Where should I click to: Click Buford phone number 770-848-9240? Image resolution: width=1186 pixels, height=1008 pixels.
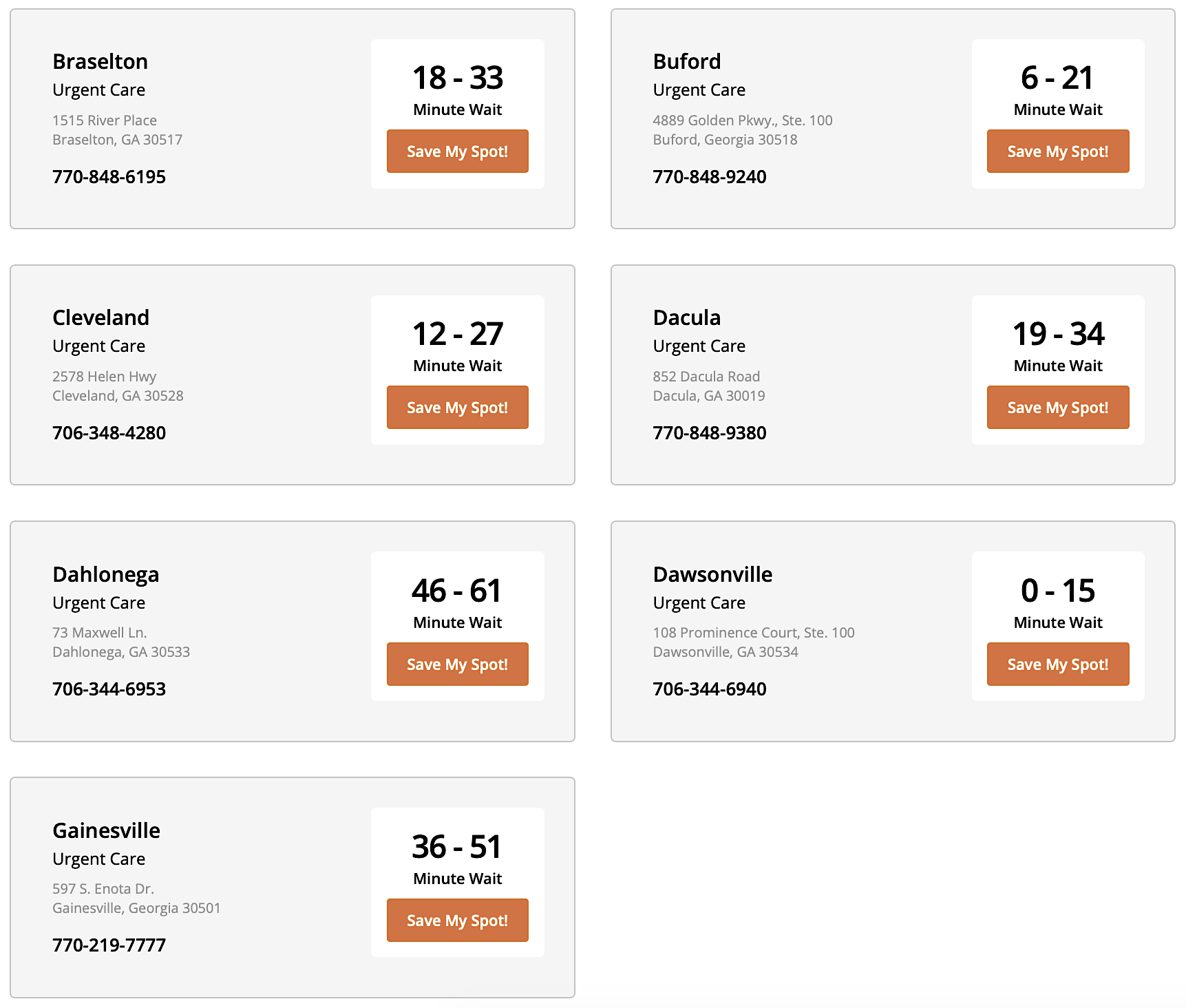click(x=709, y=177)
